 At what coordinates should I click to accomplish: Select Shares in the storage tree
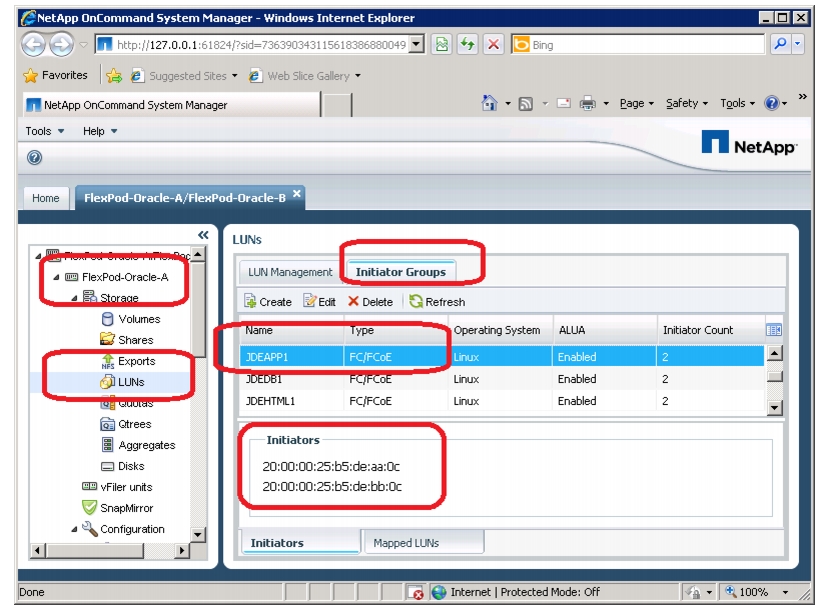(x=127, y=340)
